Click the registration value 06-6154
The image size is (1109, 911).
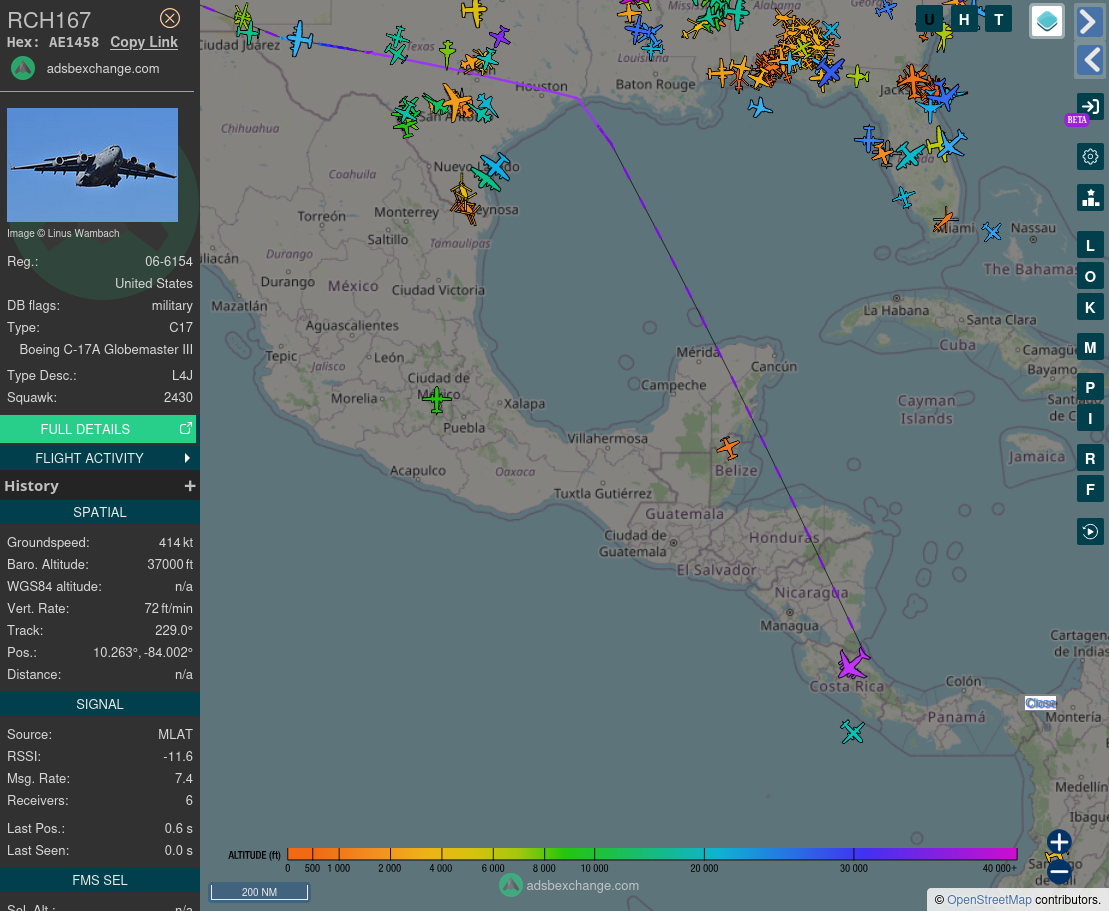click(169, 262)
